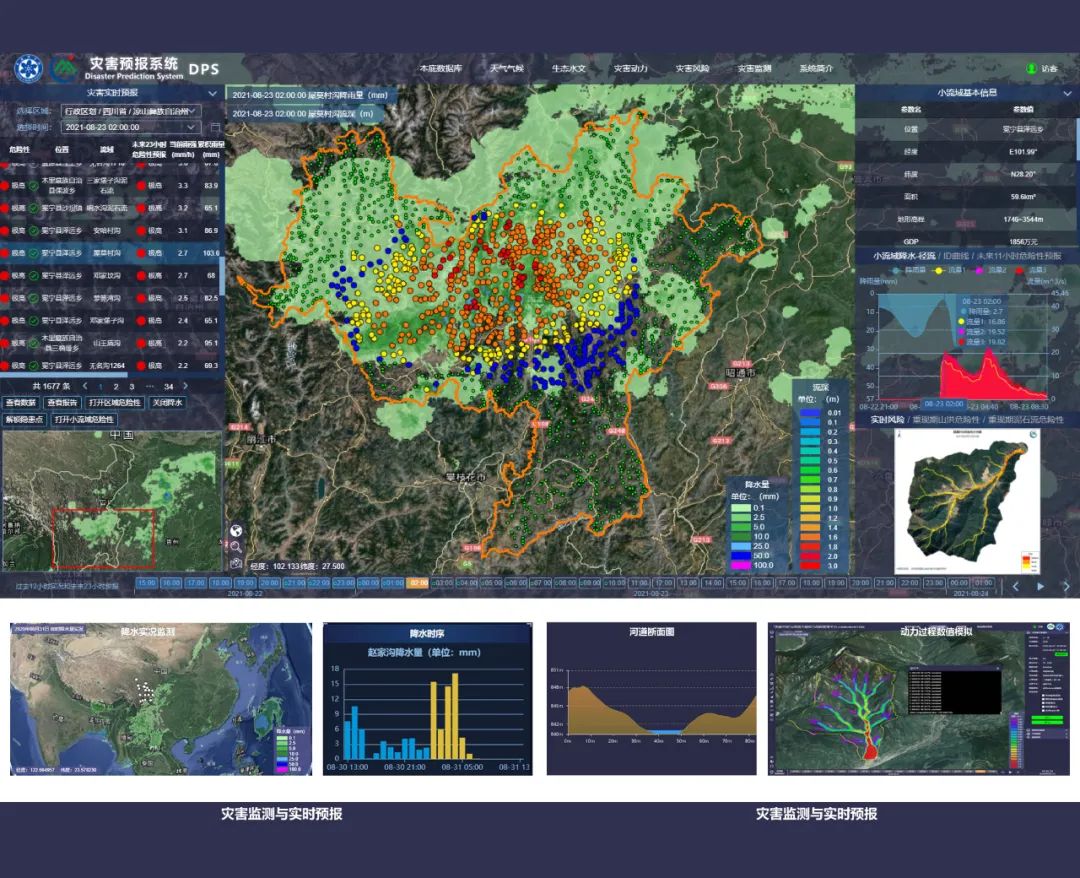The image size is (1080, 878).
Task: Click the globe icon on the map toolbar
Action: pyautogui.click(x=236, y=531)
